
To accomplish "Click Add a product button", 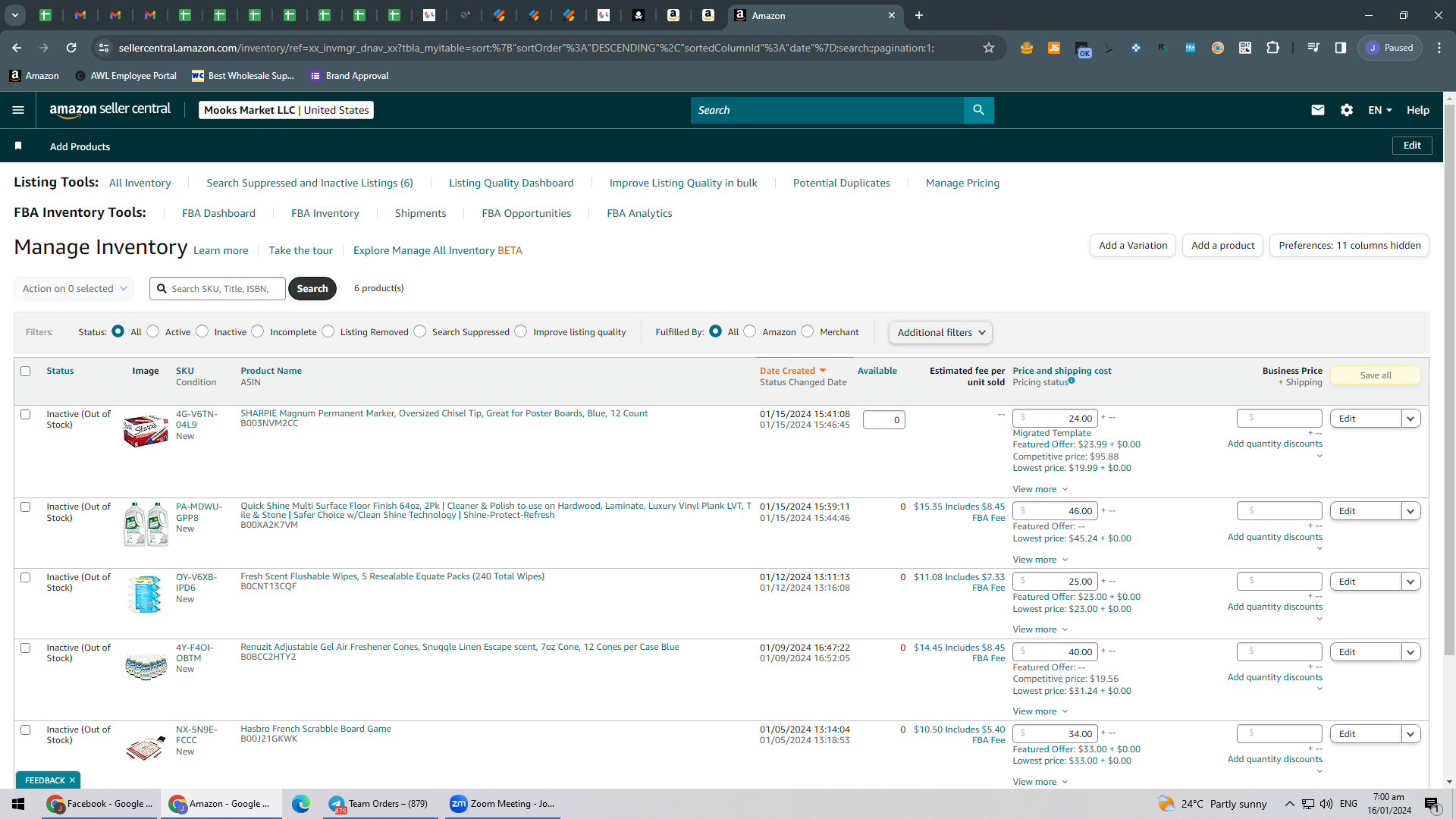I will click(1222, 246).
